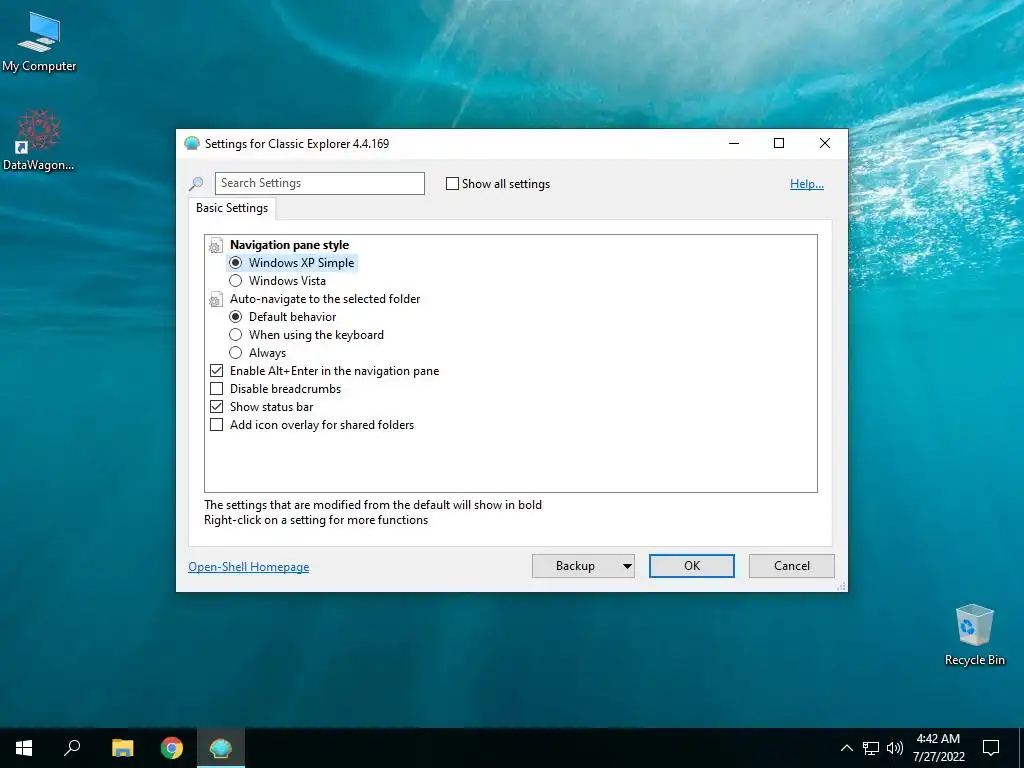Screen dimensions: 1024x768
Task: Open the notification center icon
Action: coord(991,748)
